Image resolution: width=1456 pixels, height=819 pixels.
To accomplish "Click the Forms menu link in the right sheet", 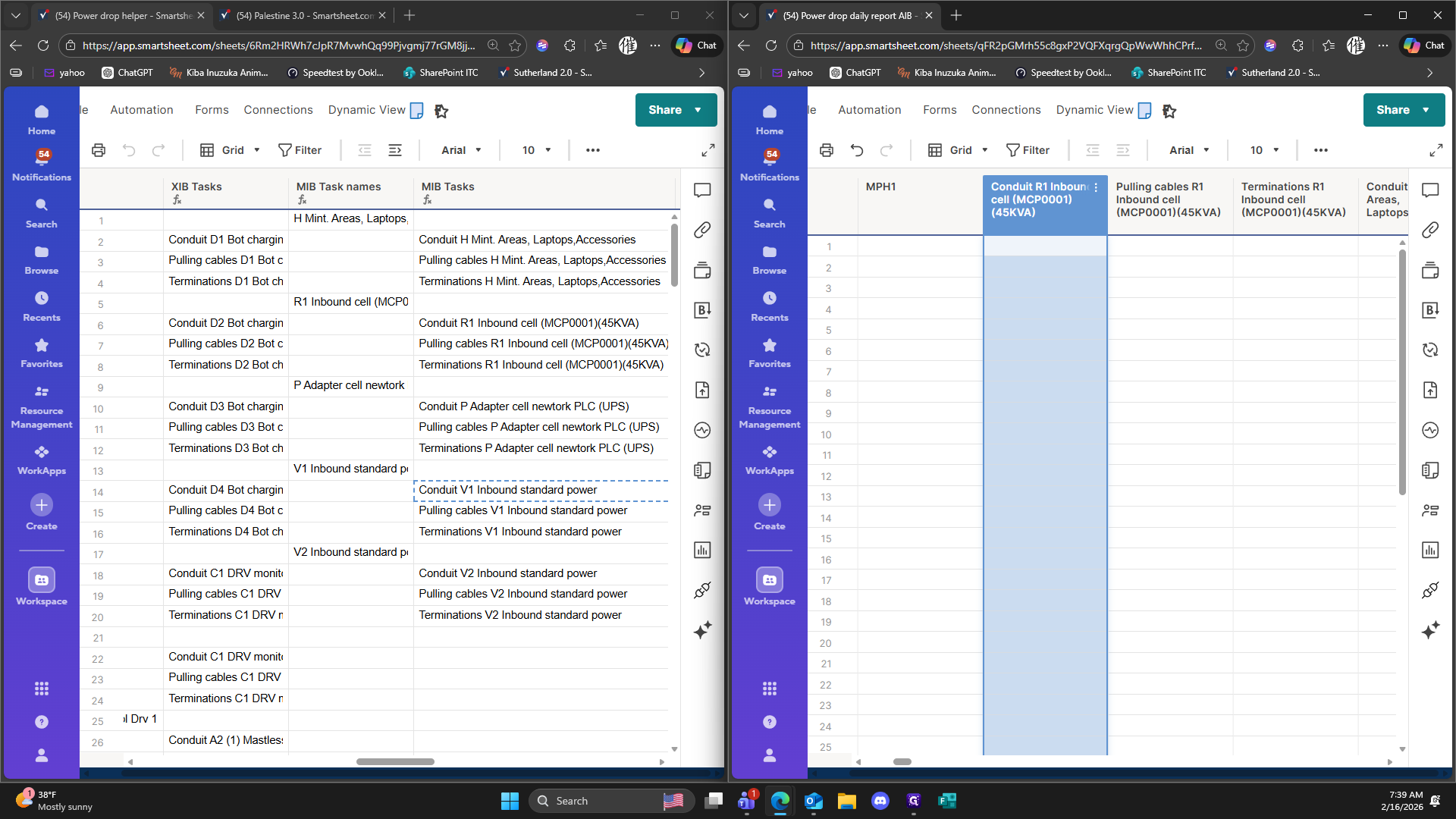I will pyautogui.click(x=940, y=110).
